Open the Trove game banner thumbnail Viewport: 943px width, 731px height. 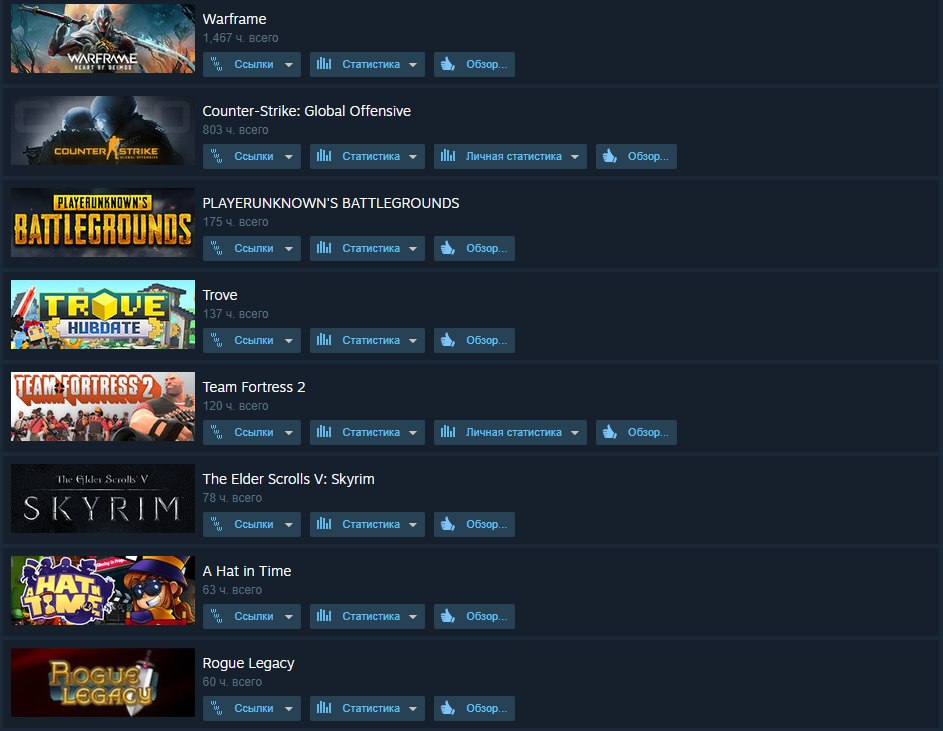tap(103, 314)
